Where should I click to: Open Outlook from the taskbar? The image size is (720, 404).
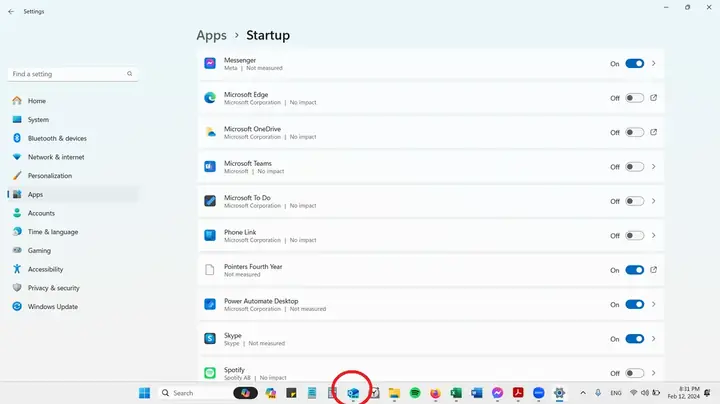(353, 393)
